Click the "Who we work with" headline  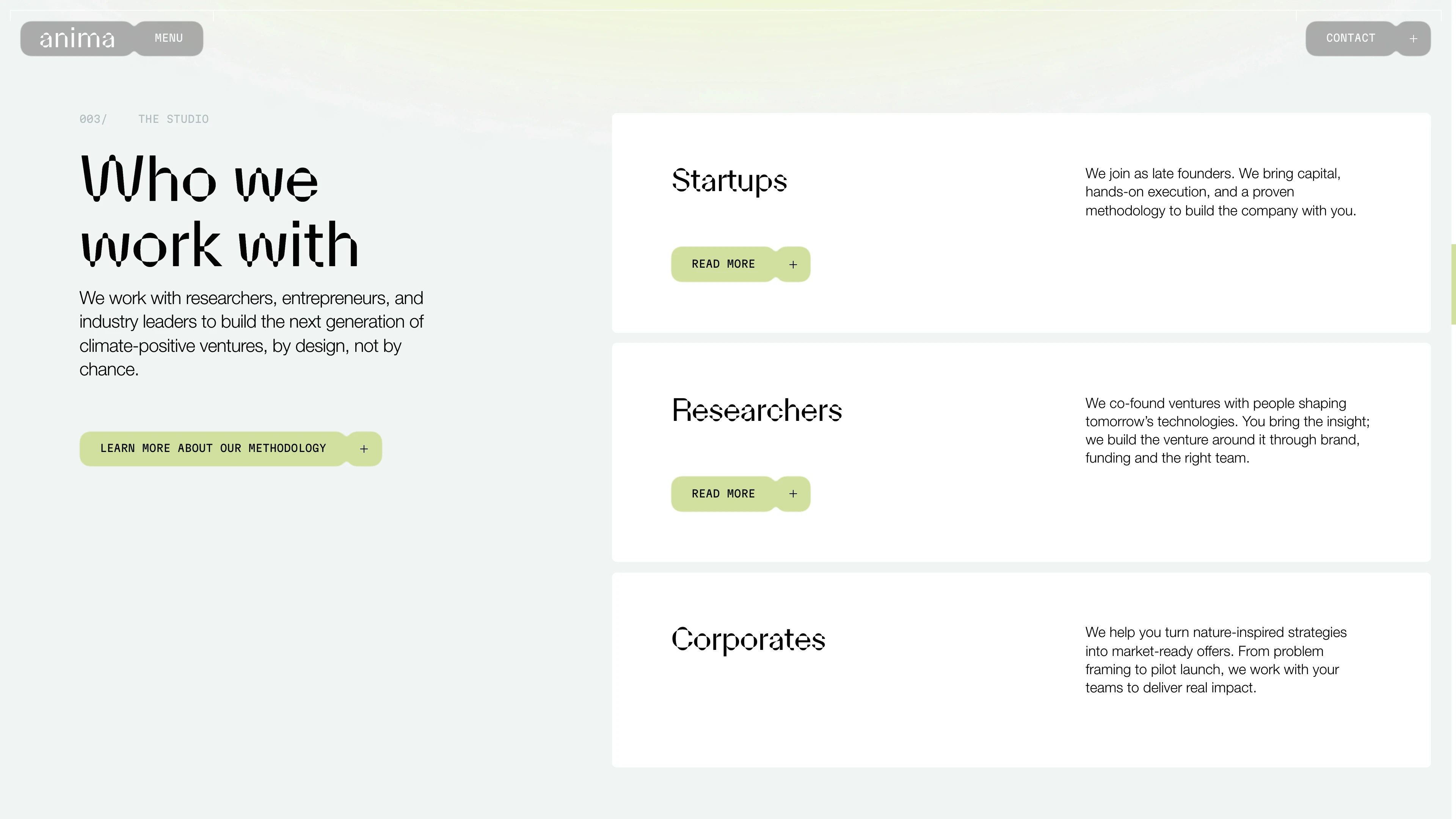pos(219,212)
